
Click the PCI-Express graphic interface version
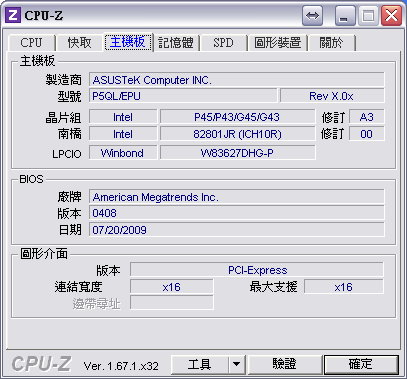coord(257,270)
